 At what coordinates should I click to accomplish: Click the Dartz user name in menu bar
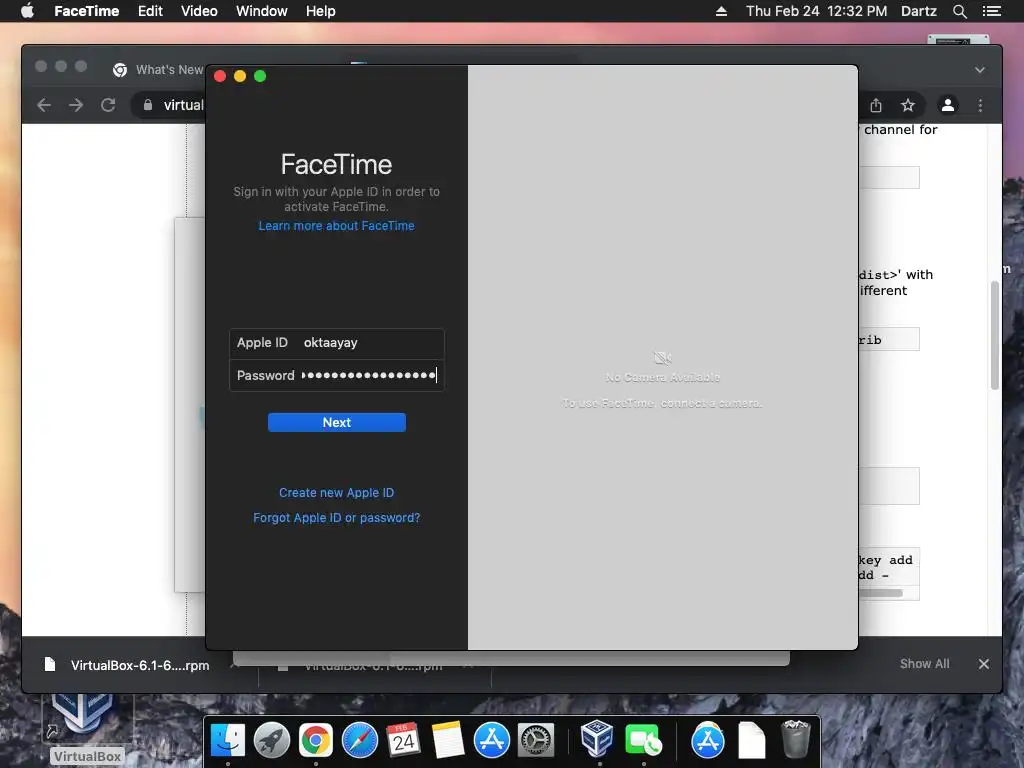(x=918, y=11)
